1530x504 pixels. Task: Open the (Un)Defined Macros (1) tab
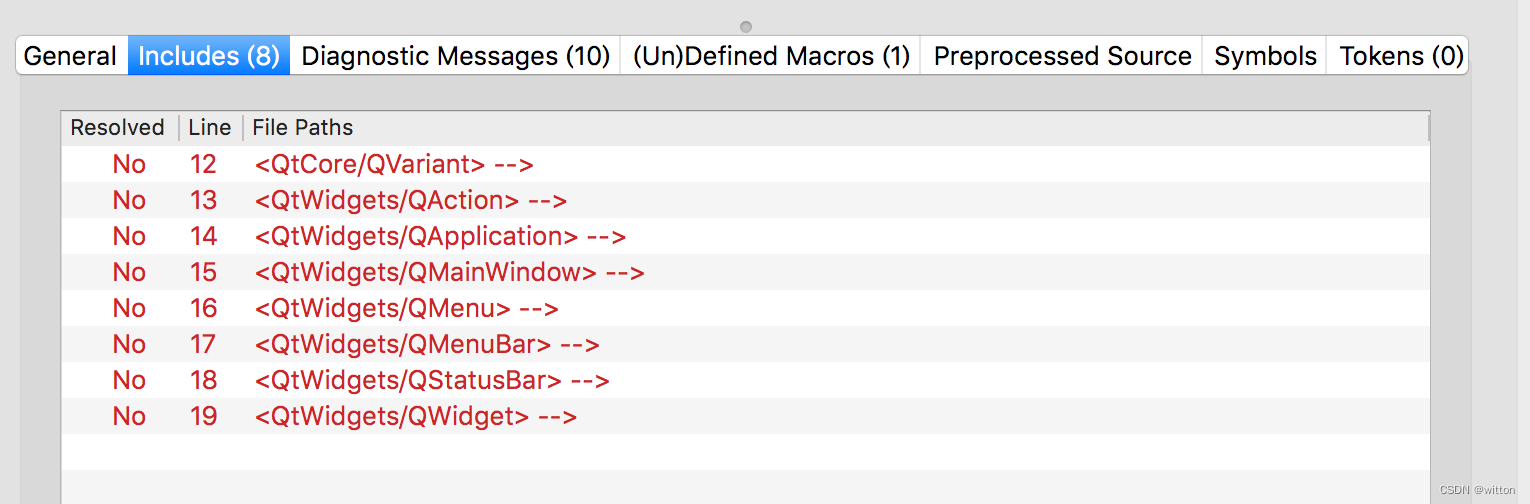click(x=771, y=56)
